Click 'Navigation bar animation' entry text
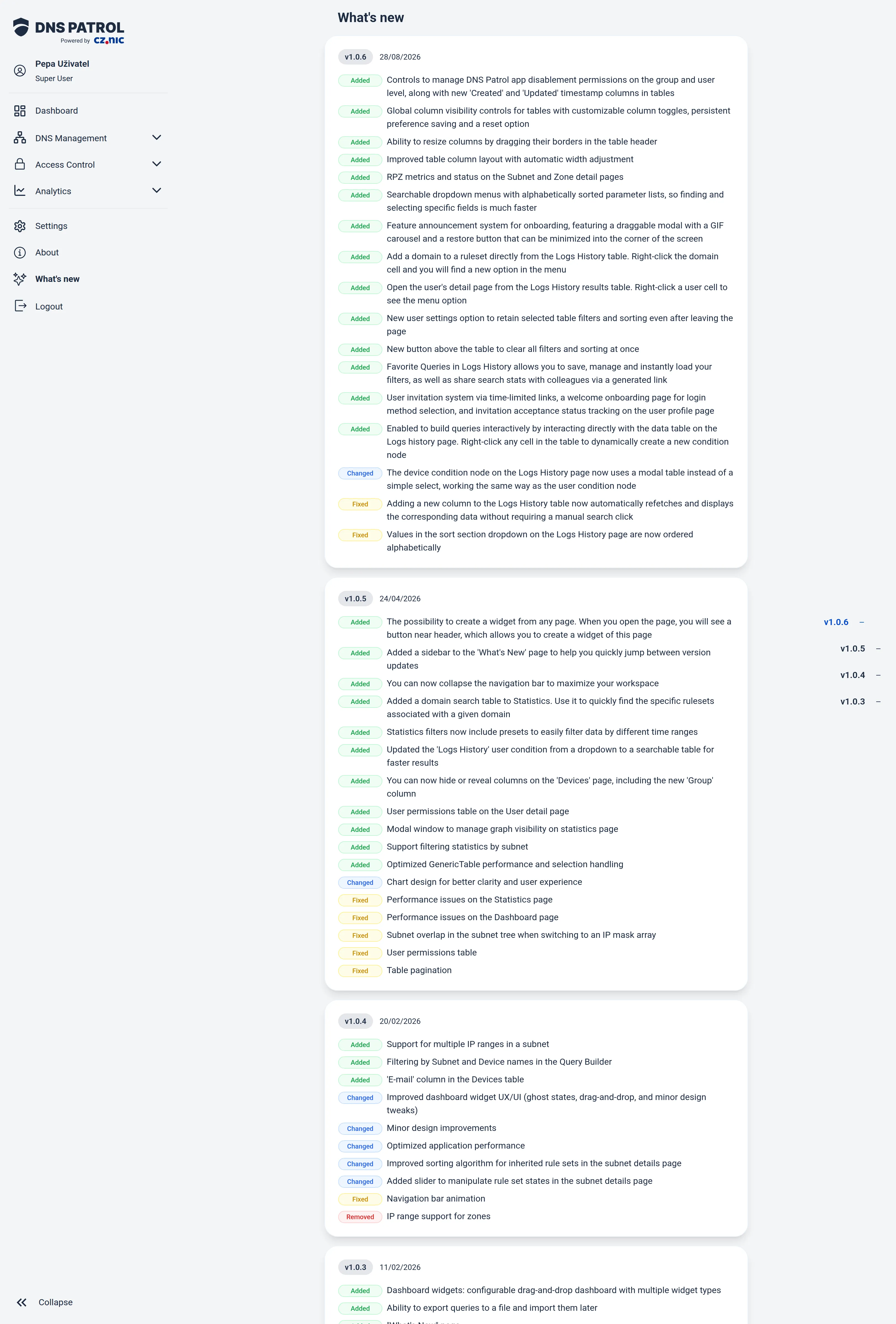Screen dimensions: 896x1324 coord(436,1199)
